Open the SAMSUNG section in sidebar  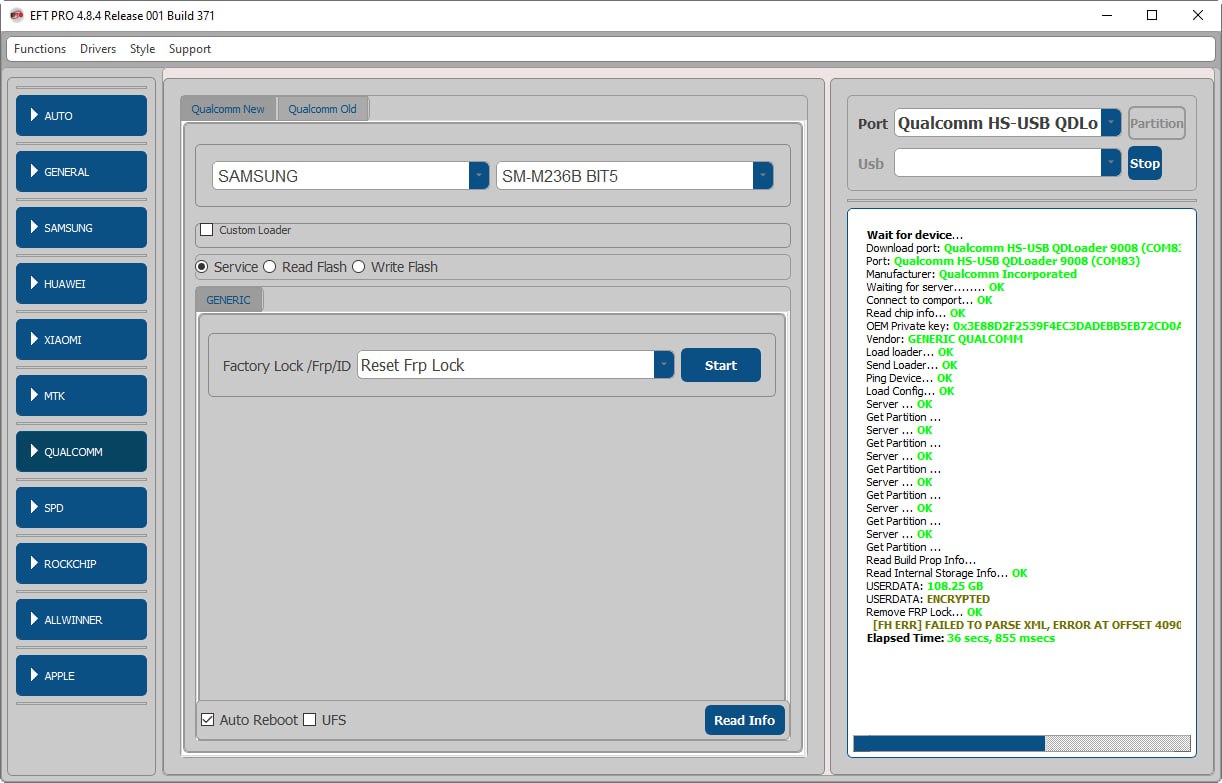tap(81, 228)
